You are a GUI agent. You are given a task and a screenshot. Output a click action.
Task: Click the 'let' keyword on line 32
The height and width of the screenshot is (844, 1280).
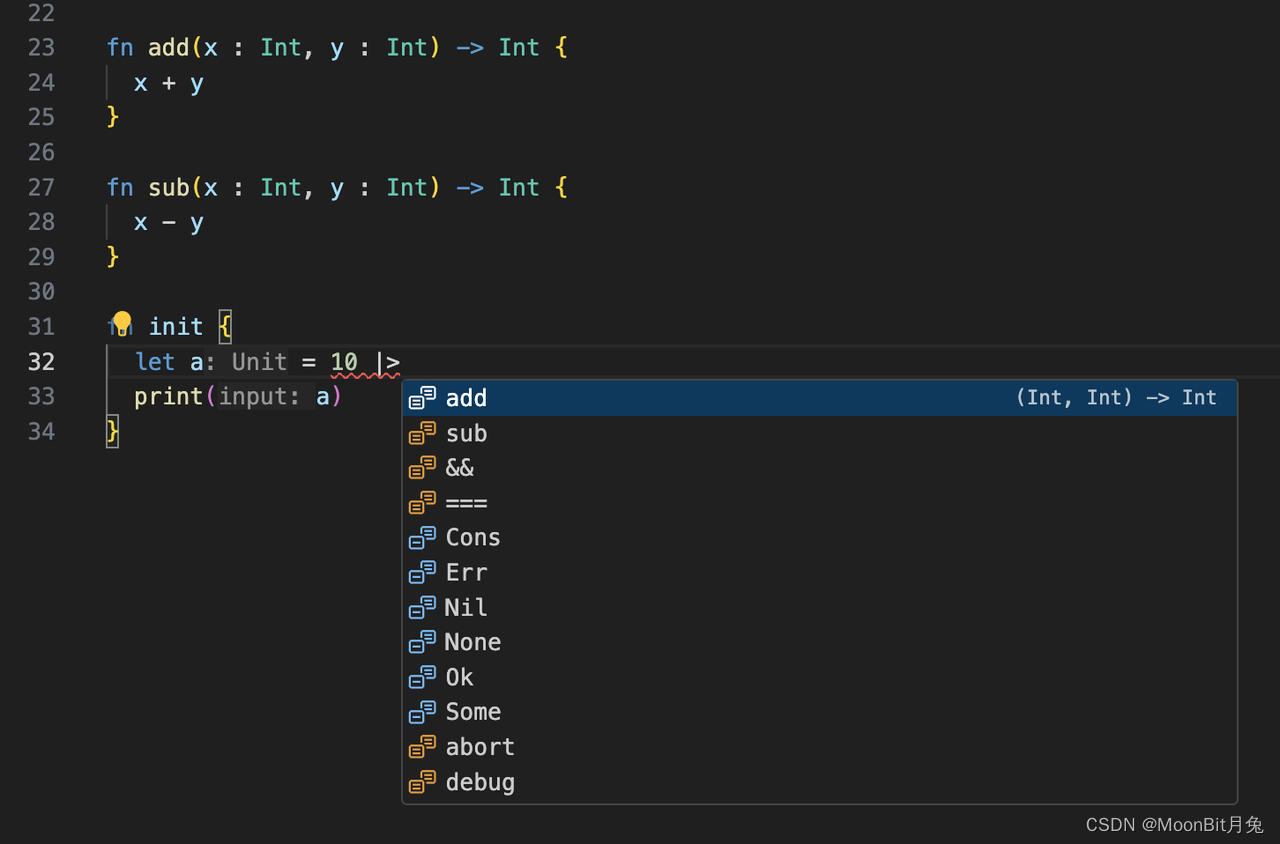(x=155, y=362)
